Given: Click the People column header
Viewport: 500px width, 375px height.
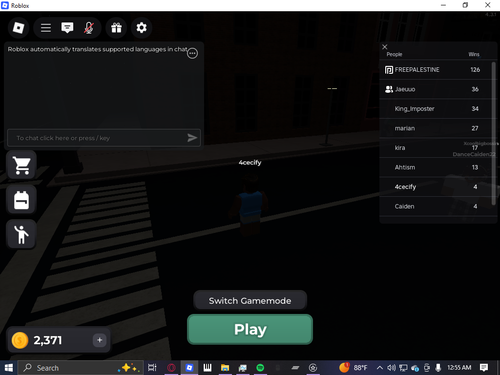Looking at the screenshot, I should coord(394,54).
